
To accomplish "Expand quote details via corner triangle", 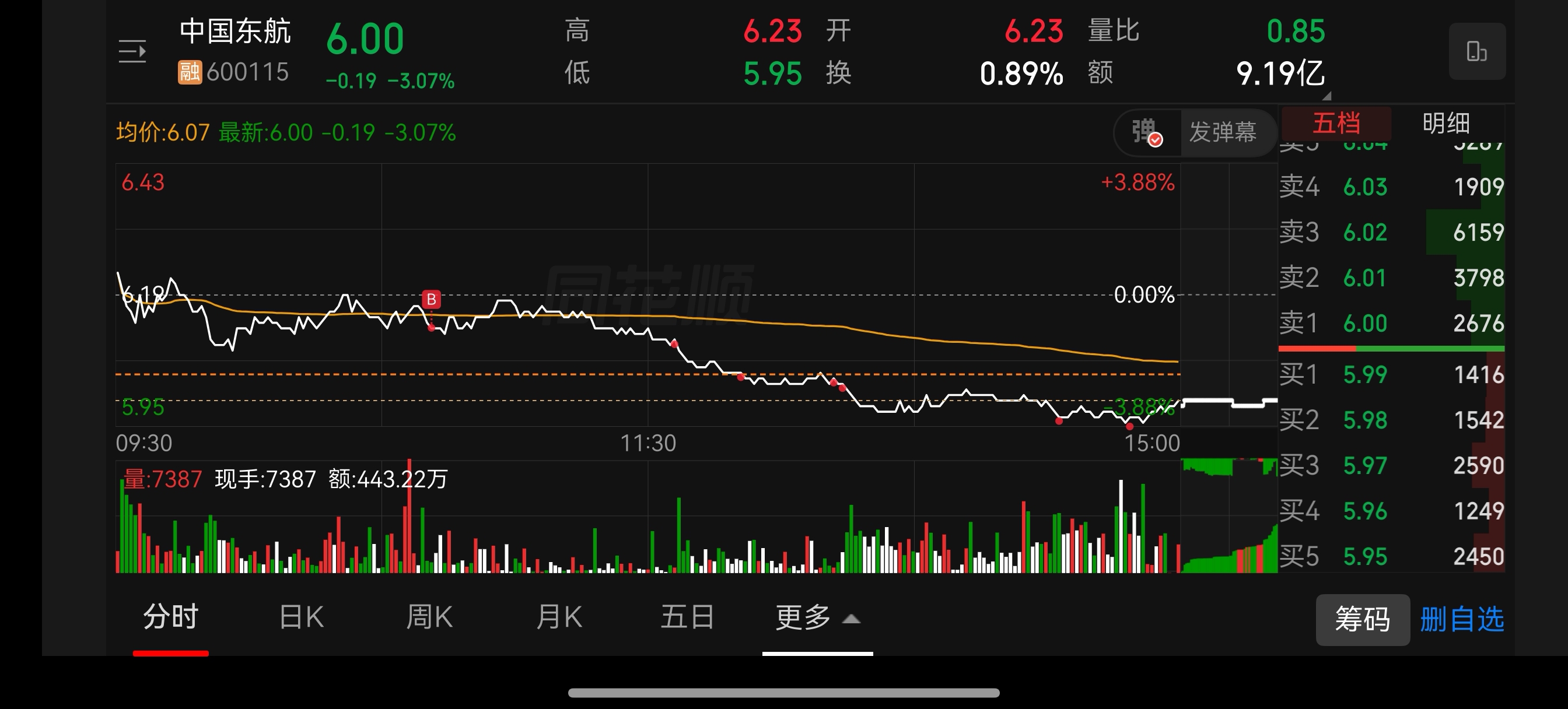I will tap(1327, 96).
